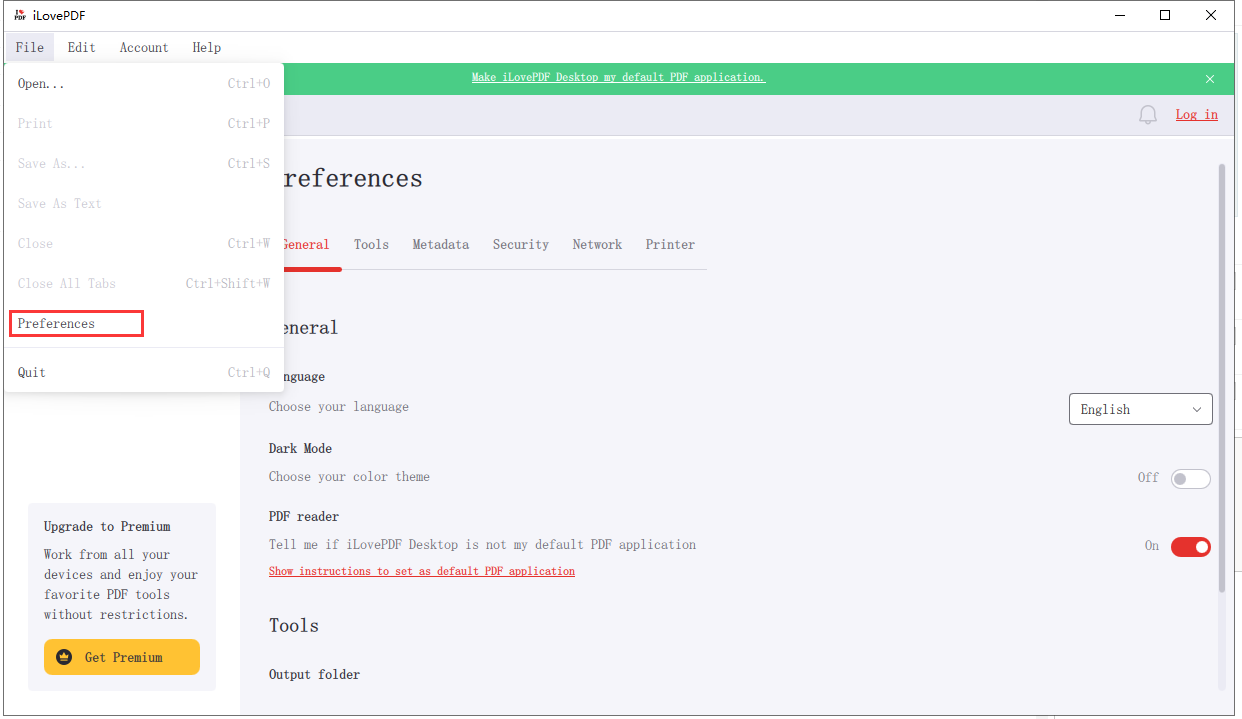Click the crown icon on Get Premium
1242x719 pixels.
click(65, 657)
